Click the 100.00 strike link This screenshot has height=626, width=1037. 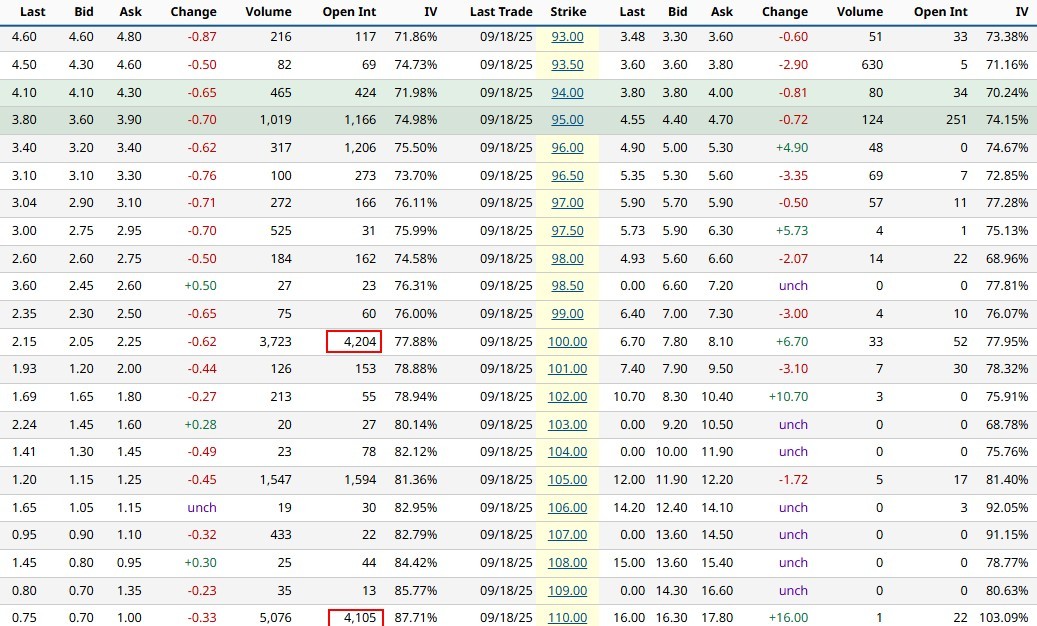567,342
